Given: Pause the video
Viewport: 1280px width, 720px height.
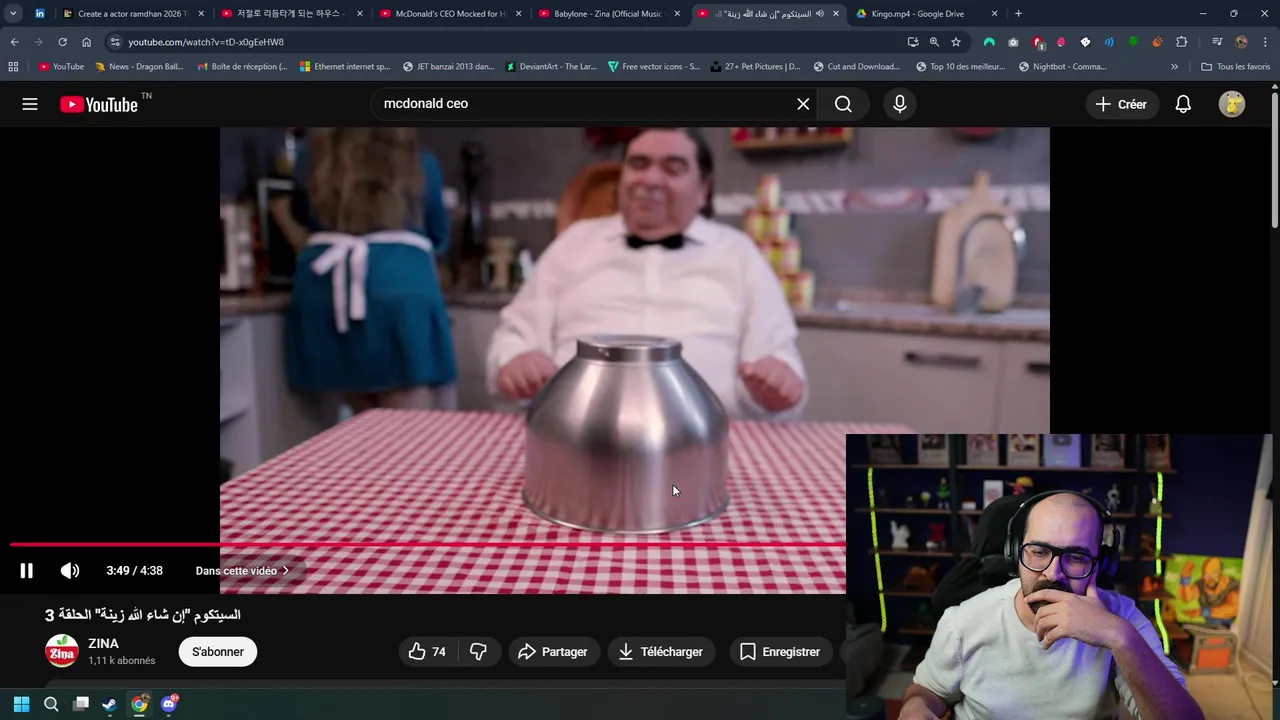Looking at the screenshot, I should click(27, 571).
